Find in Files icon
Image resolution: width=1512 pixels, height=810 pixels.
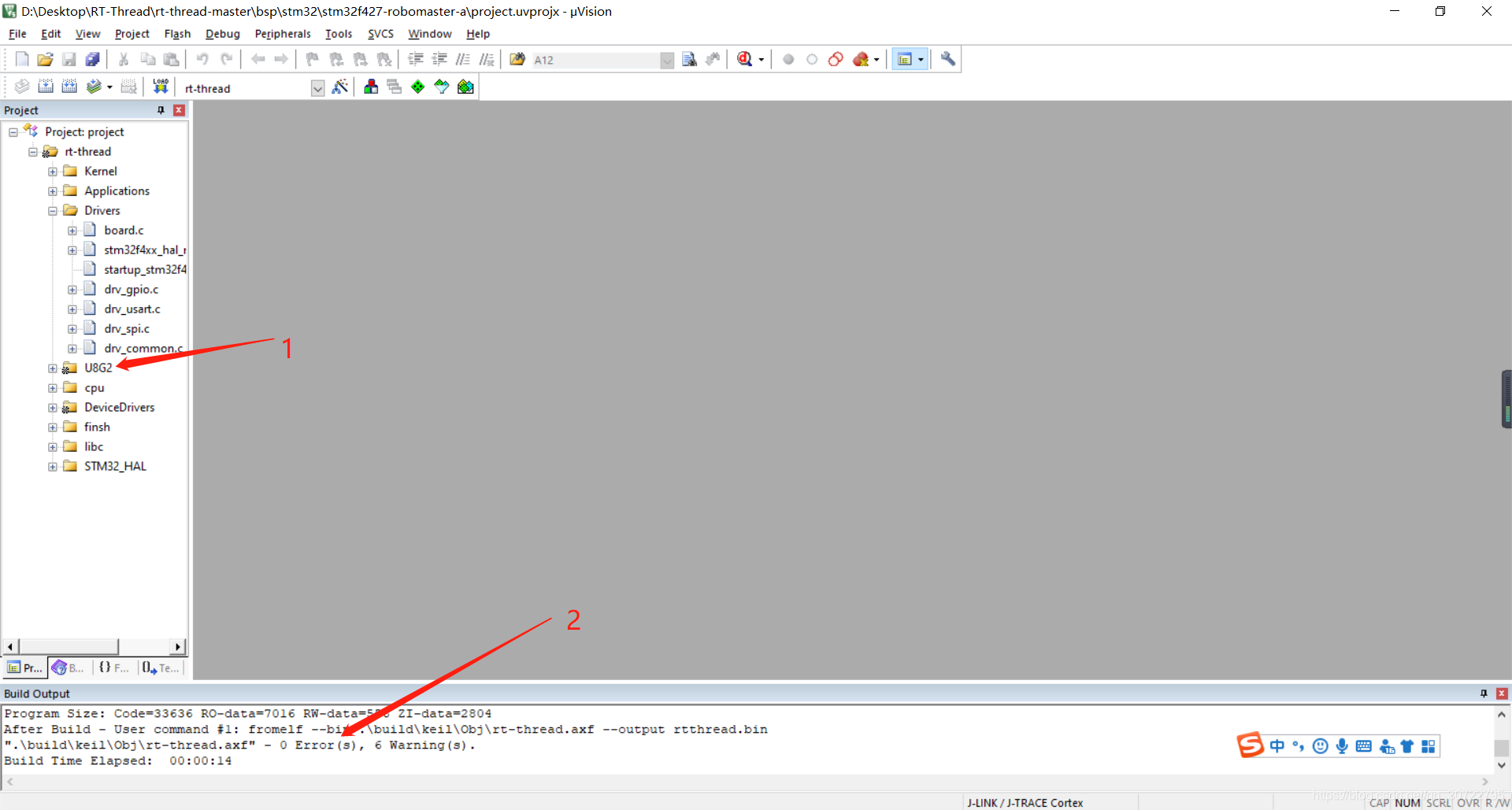[x=517, y=59]
